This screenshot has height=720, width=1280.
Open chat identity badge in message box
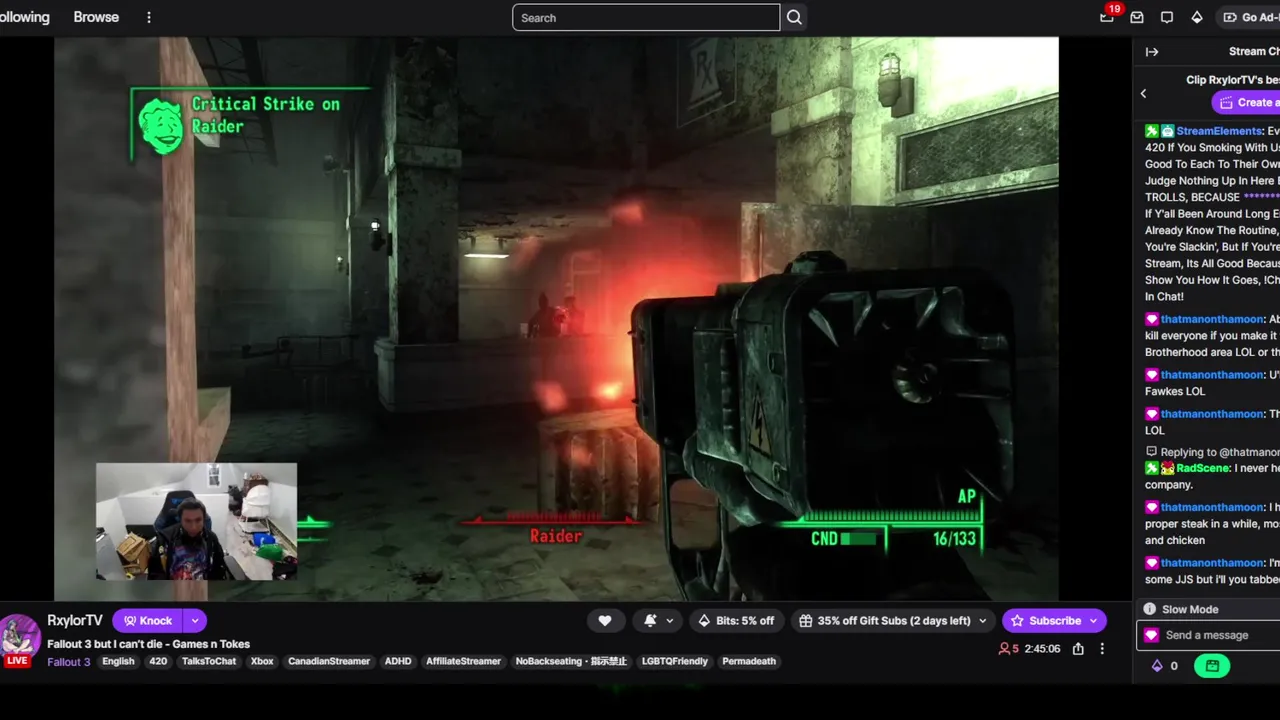pos(1151,635)
